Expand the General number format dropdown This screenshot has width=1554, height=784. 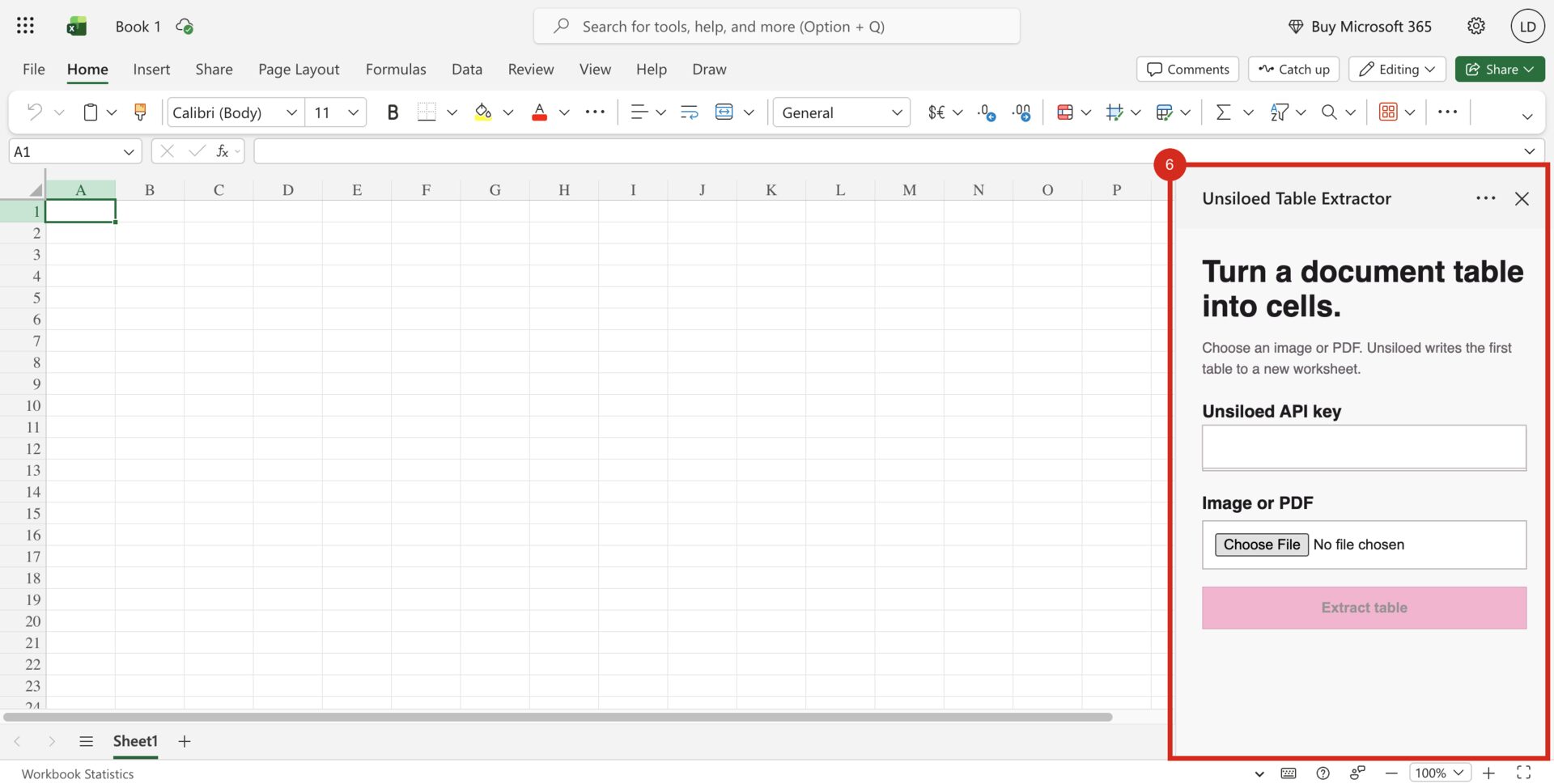897,112
